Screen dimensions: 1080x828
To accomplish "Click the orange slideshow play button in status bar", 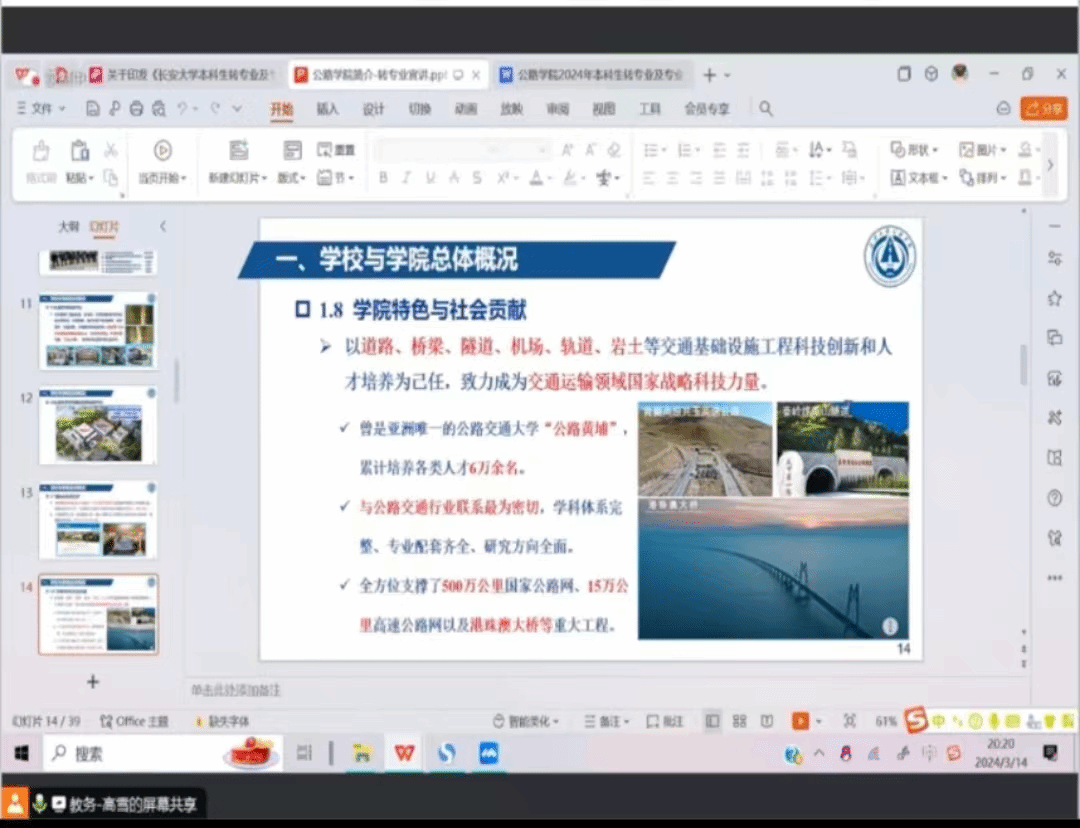I will point(800,721).
